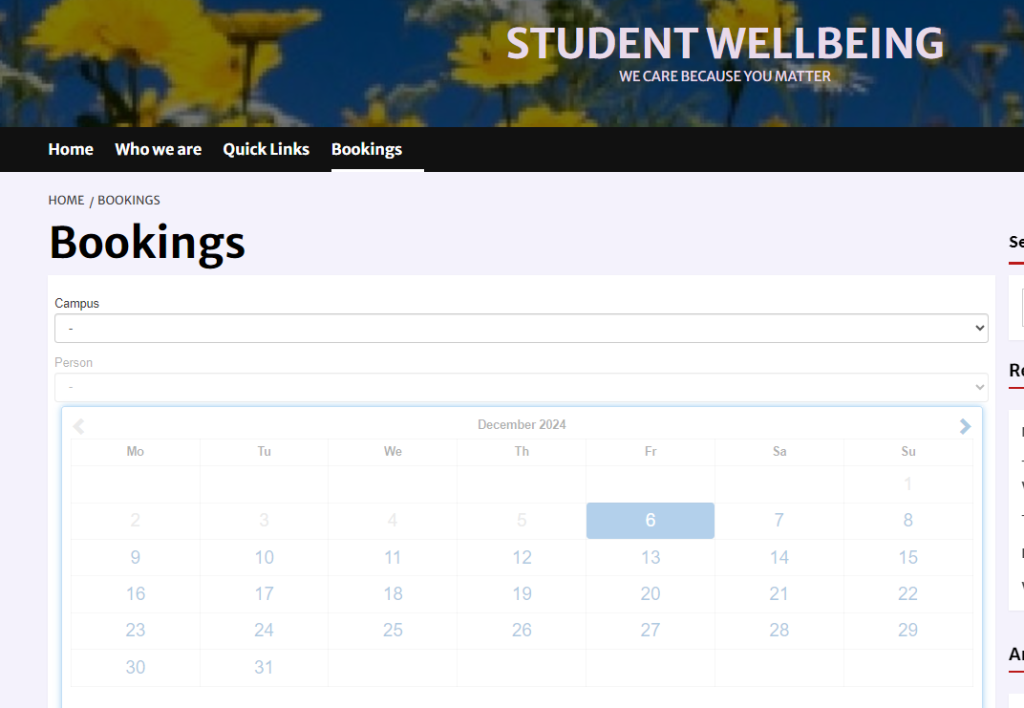Click the Student Wellbeing site title
1024x708 pixels.
click(x=725, y=43)
